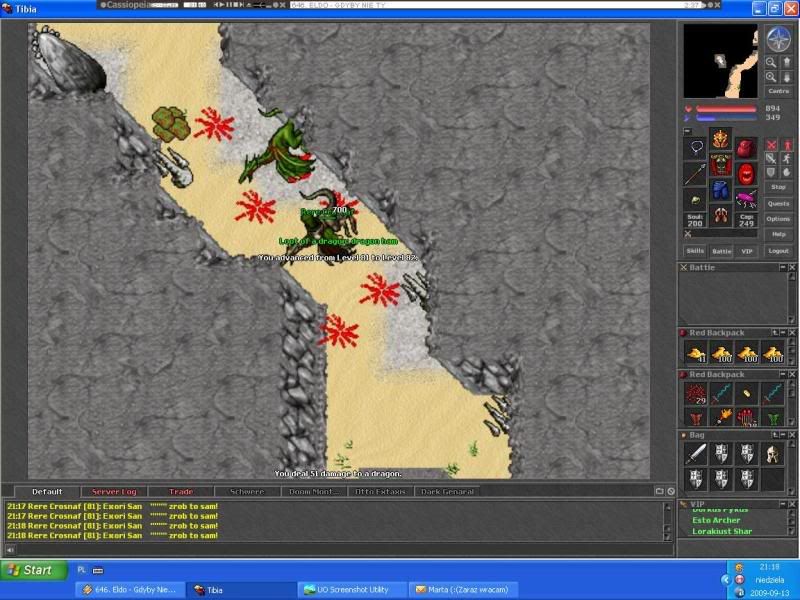Open the Trade chat tab
The height and width of the screenshot is (600, 800).
point(181,492)
